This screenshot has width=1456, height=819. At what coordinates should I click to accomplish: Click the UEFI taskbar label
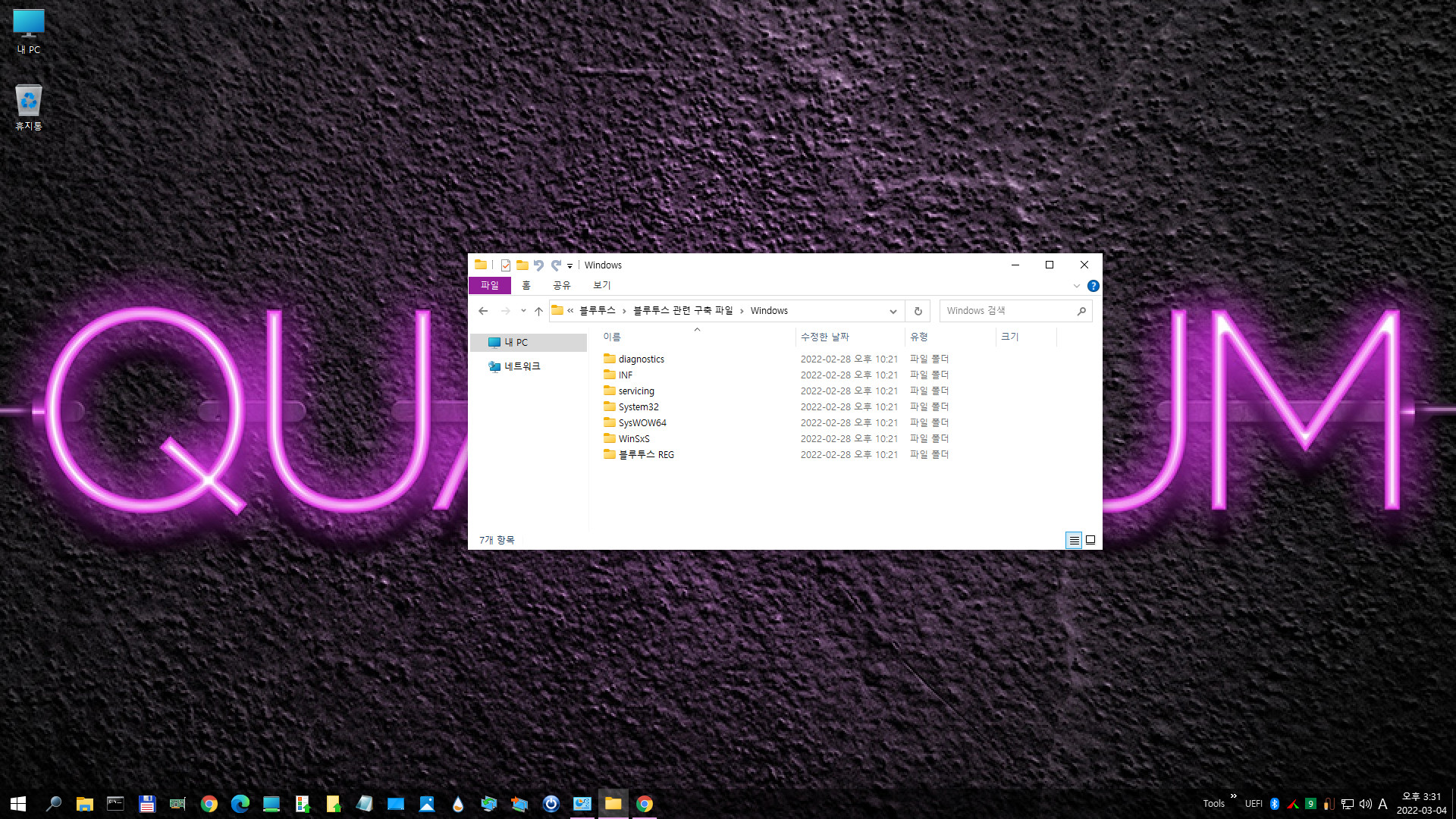1254,804
